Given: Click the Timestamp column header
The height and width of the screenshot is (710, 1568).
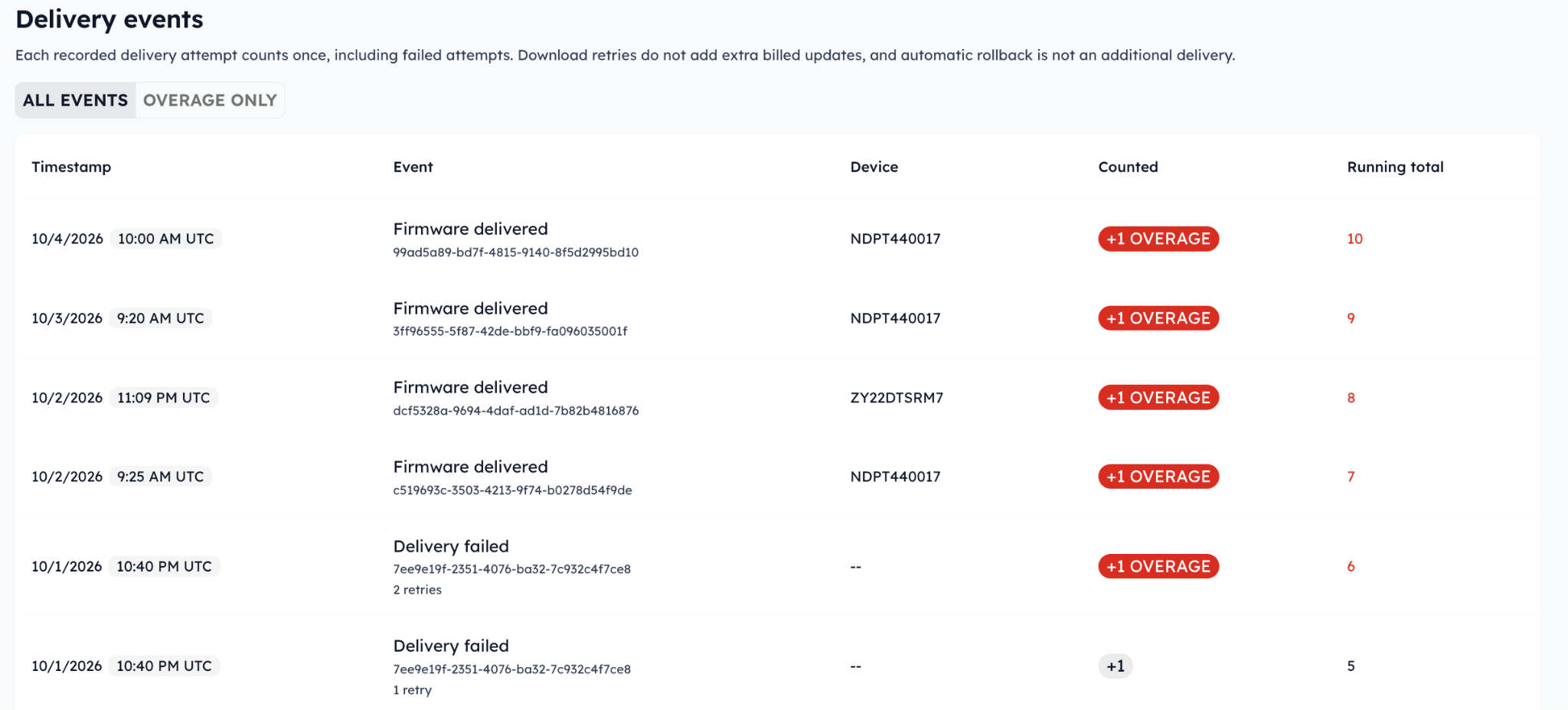Looking at the screenshot, I should (x=71, y=167).
